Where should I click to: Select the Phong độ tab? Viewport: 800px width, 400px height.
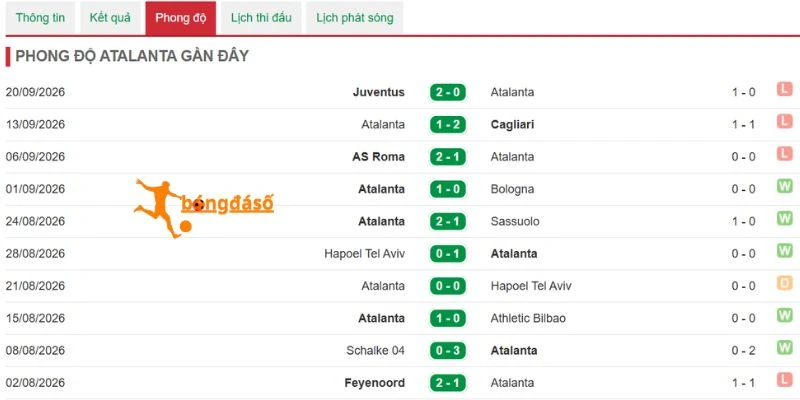(181, 18)
